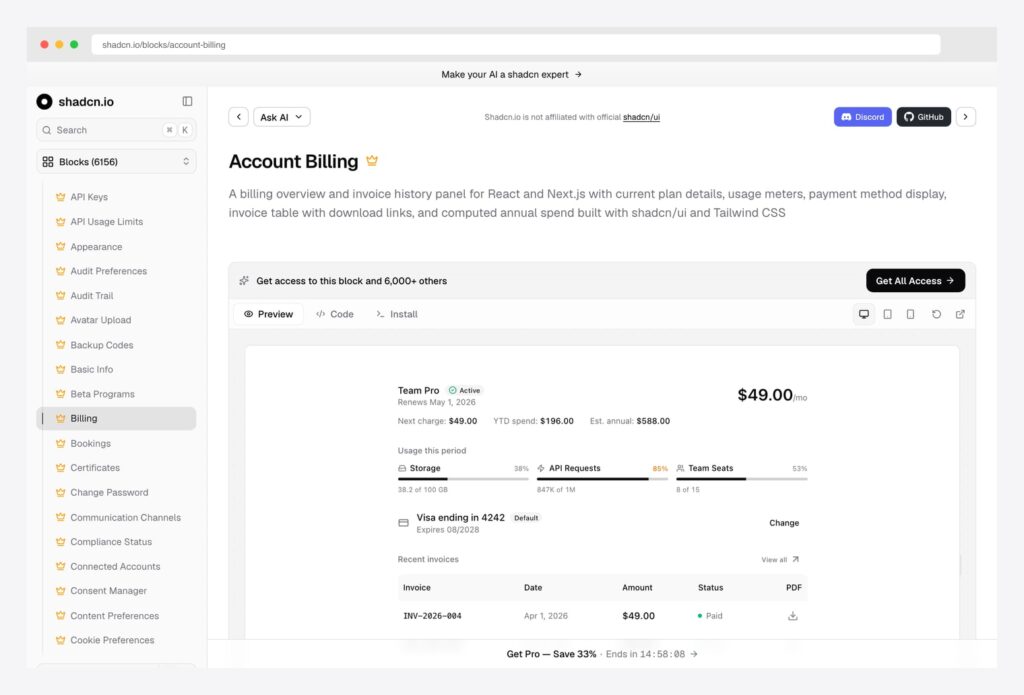The height and width of the screenshot is (695, 1024).
Task: Switch to the Code tab
Action: click(x=334, y=314)
